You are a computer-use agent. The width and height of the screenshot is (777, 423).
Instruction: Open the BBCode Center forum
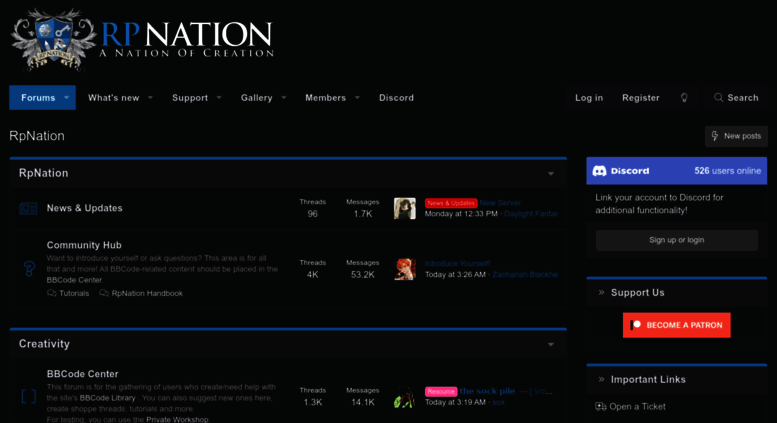point(82,374)
